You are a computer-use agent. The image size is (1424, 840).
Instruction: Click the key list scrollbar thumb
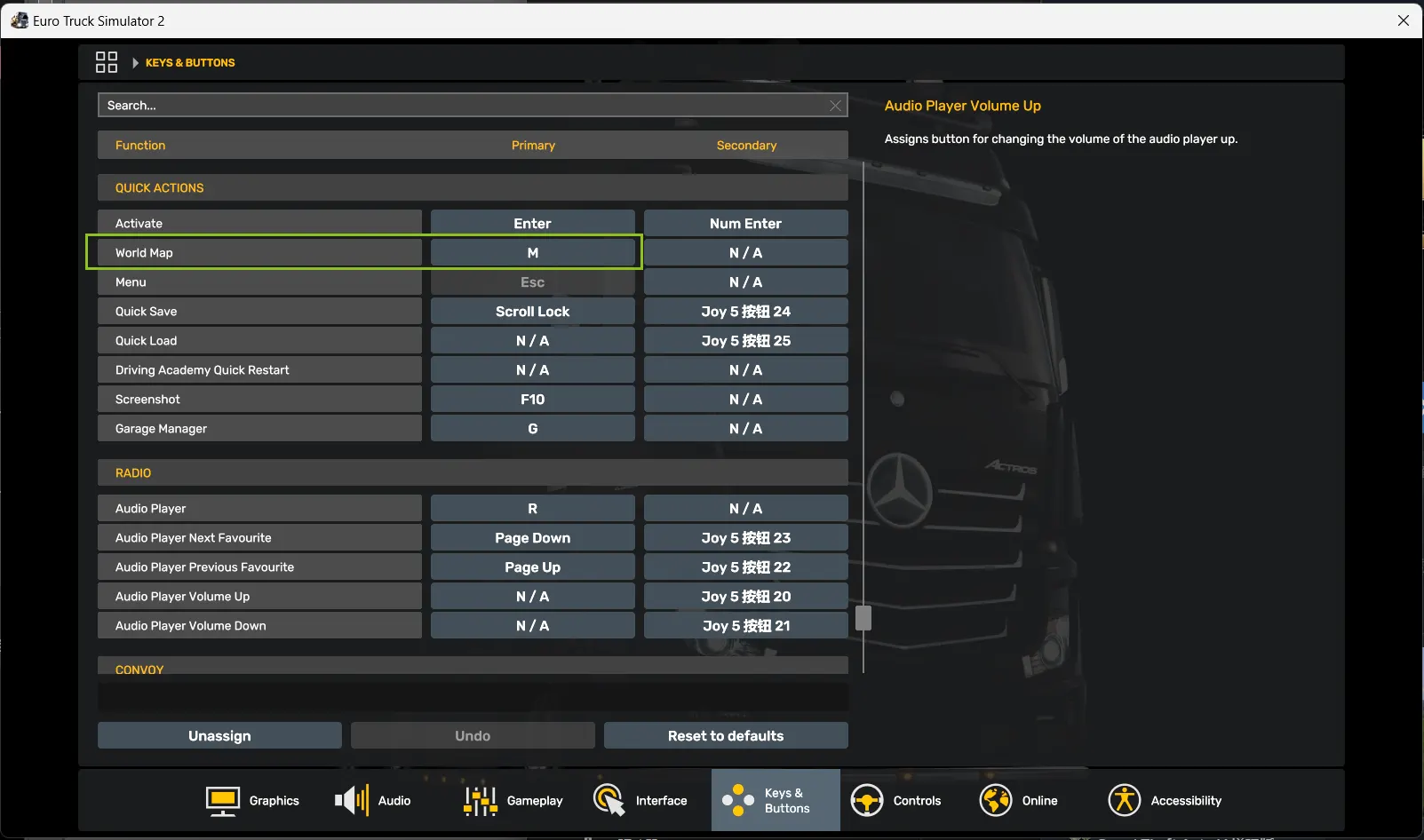click(x=863, y=618)
